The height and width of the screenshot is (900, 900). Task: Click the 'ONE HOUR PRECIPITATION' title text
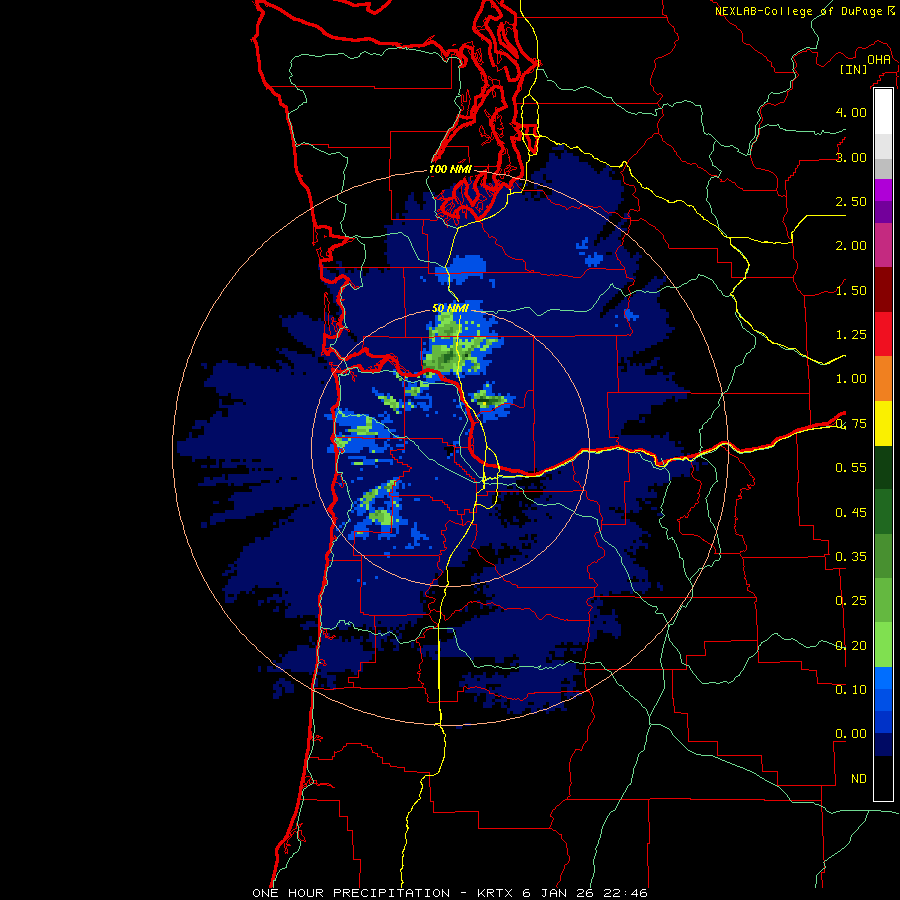coord(351,893)
